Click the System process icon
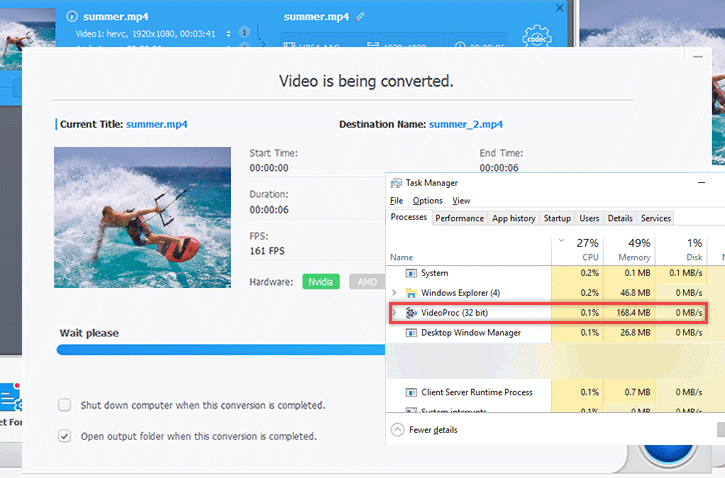725x478 pixels. pyautogui.click(x=410, y=273)
